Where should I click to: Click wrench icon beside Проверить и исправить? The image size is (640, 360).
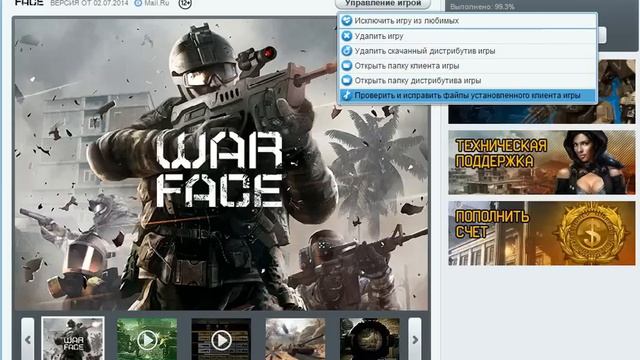click(347, 95)
